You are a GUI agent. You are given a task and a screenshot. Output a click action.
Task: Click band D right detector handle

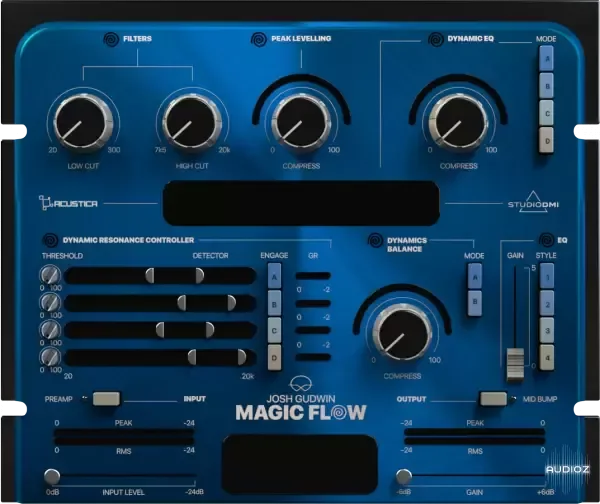click(242, 357)
